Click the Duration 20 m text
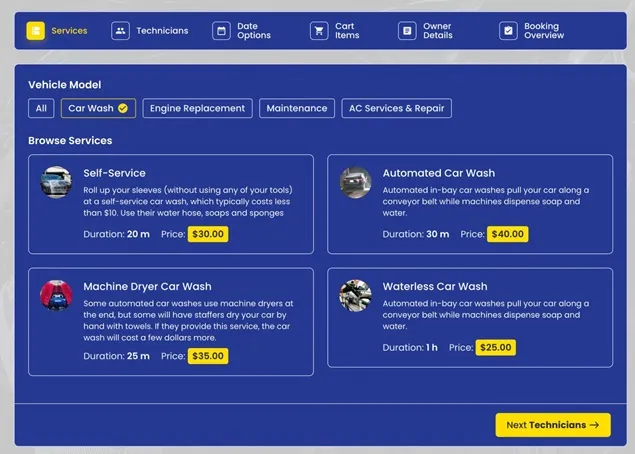This screenshot has width=635, height=454. coord(116,234)
